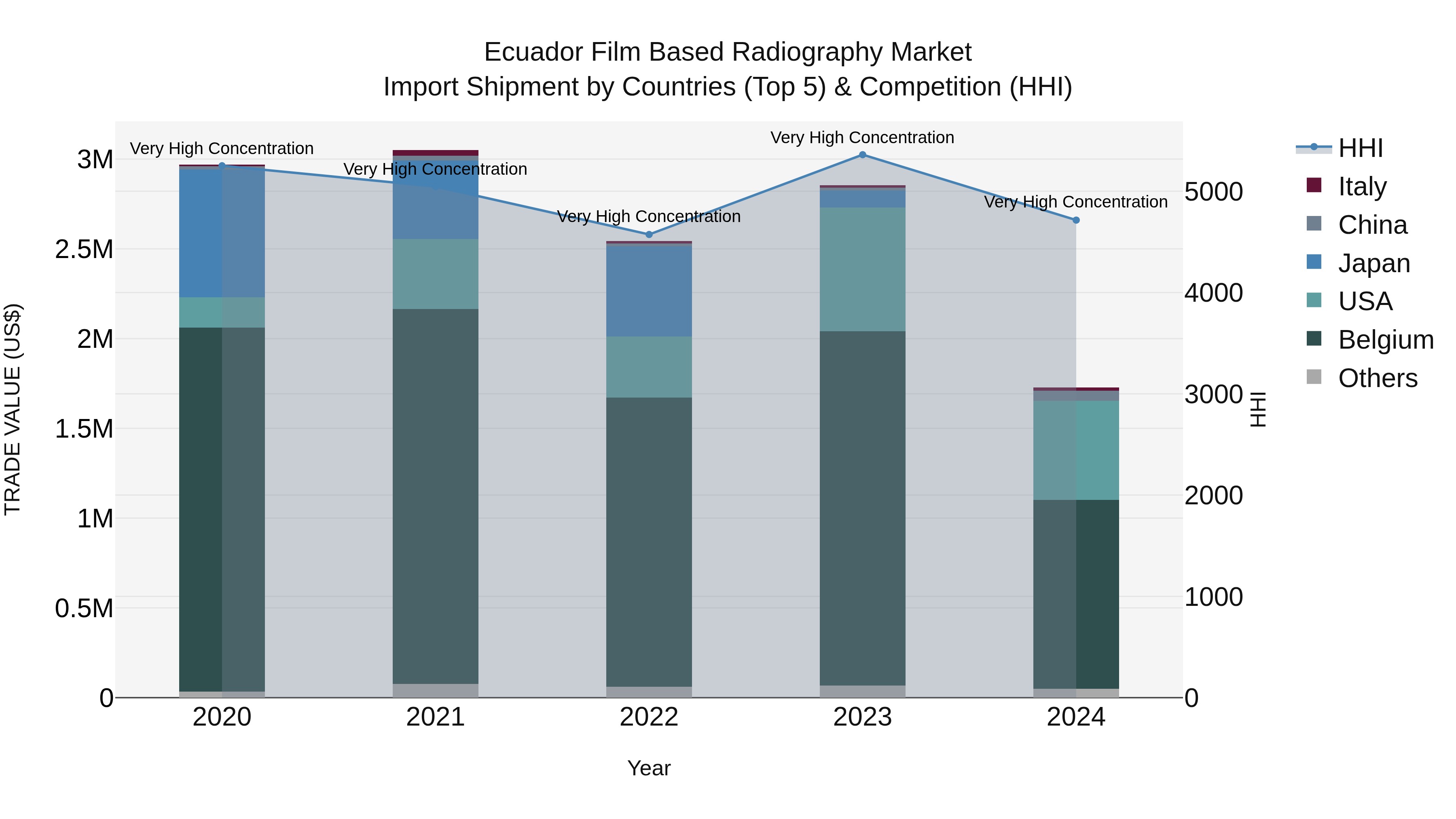Screen dimensions: 1456x819
Task: Toggle the USA legend entry
Action: 1350,301
